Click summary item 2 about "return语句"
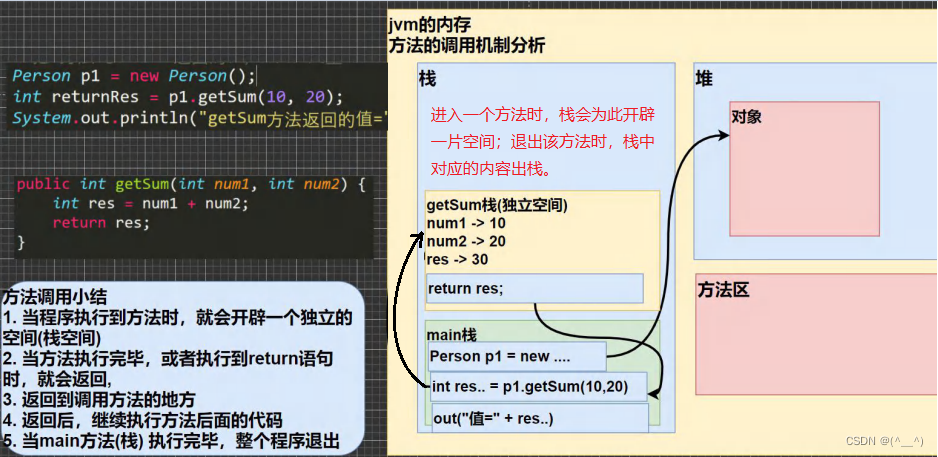938x457 pixels. (168, 368)
